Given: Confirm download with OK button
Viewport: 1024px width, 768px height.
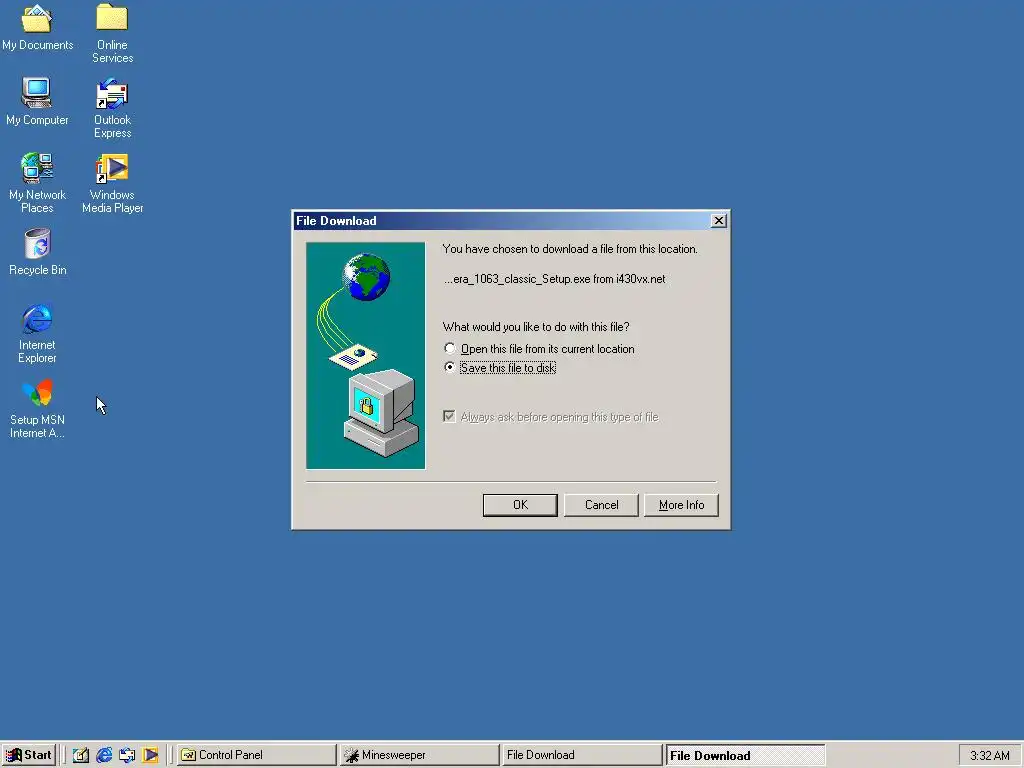Looking at the screenshot, I should click(520, 505).
